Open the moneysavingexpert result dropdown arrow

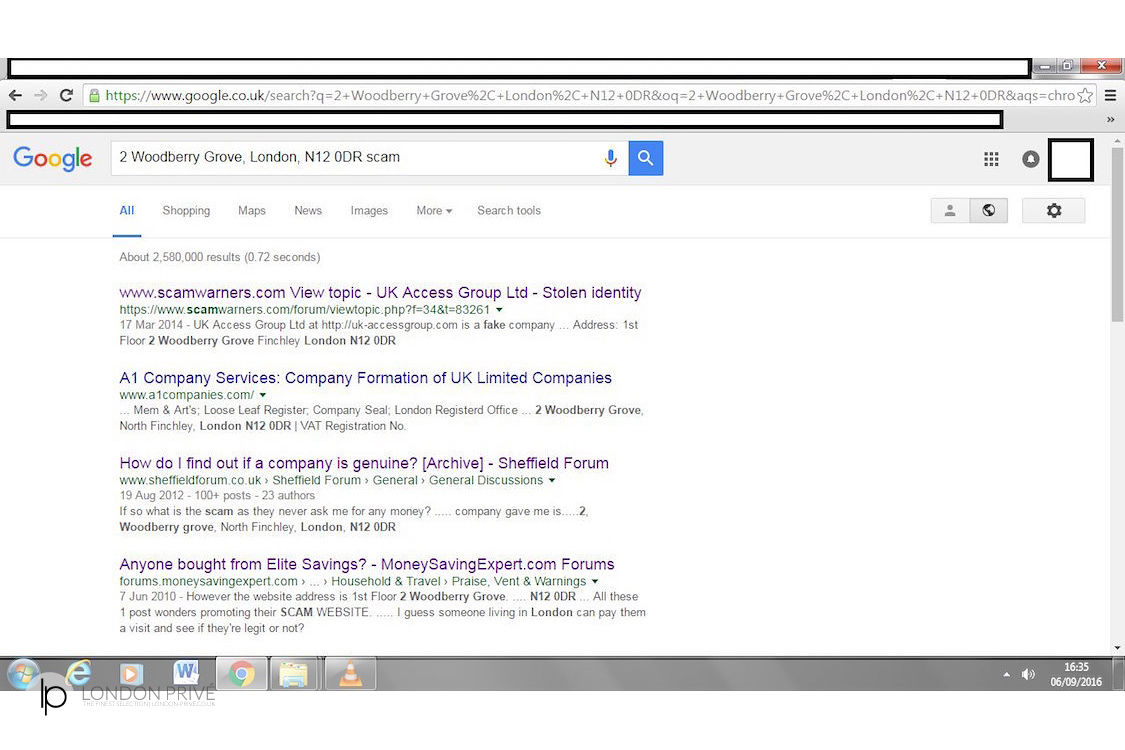click(x=595, y=581)
